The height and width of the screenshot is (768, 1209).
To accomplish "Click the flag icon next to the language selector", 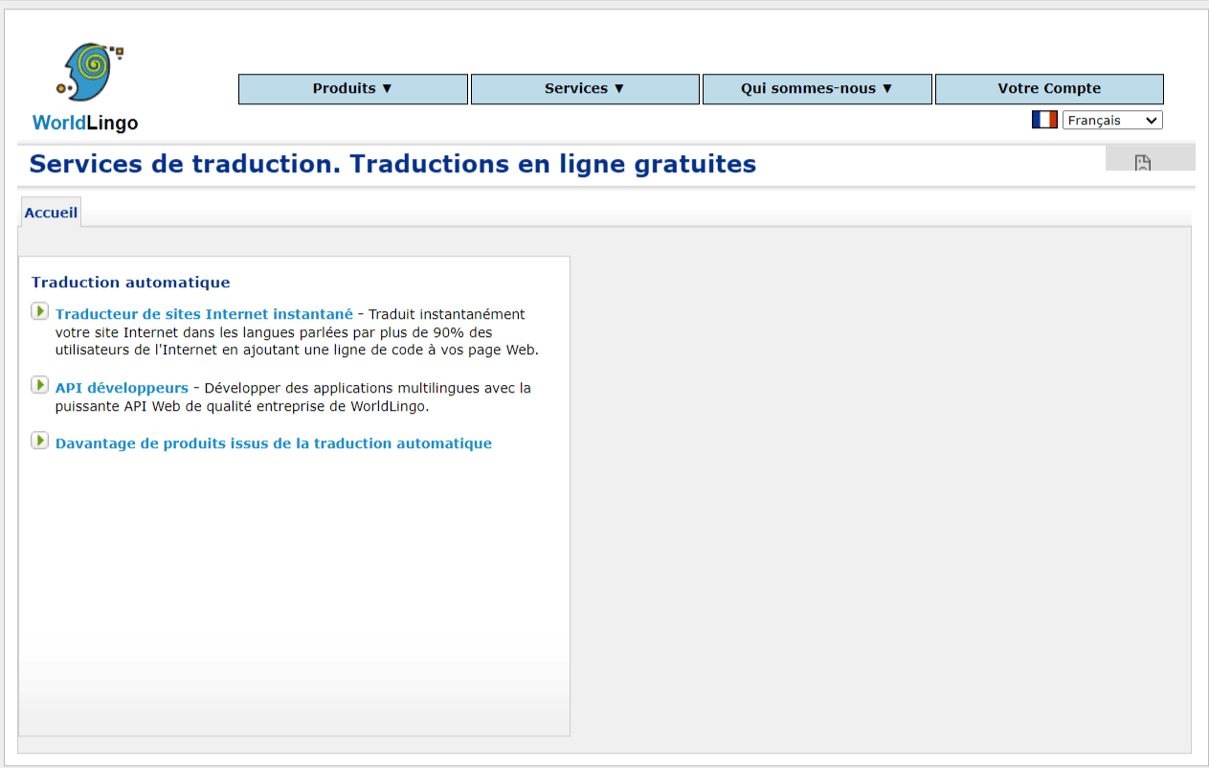I will (1044, 119).
